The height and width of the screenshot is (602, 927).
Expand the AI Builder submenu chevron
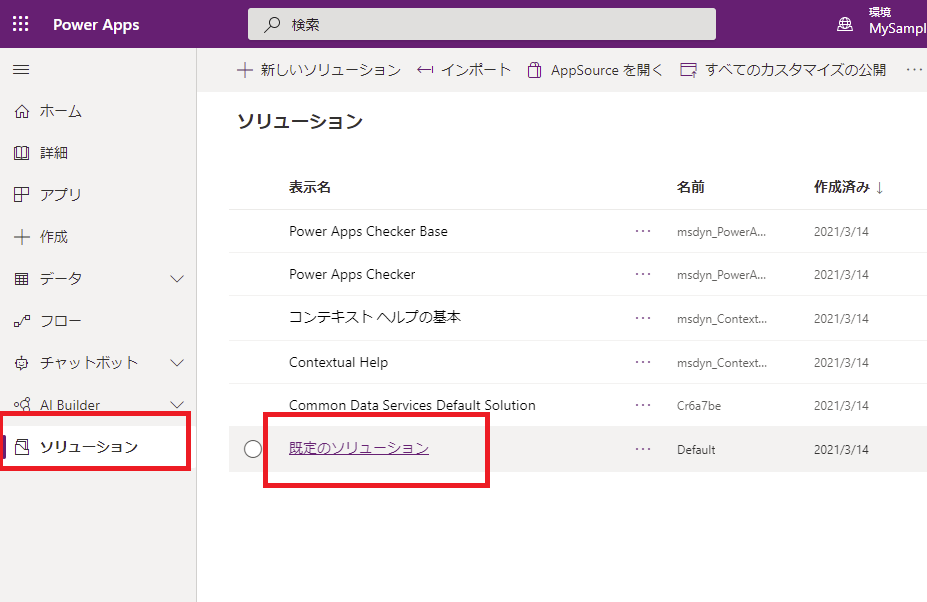point(177,405)
